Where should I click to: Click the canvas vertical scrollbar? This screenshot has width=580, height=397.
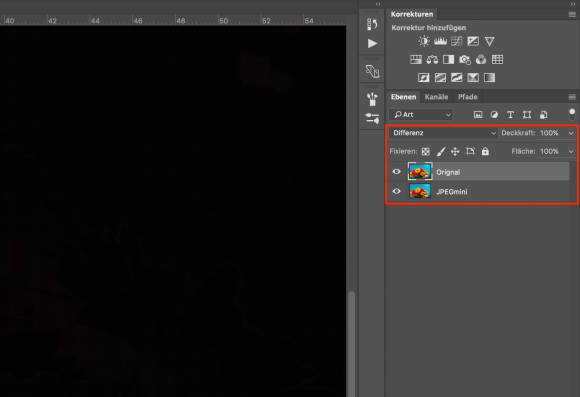point(351,344)
